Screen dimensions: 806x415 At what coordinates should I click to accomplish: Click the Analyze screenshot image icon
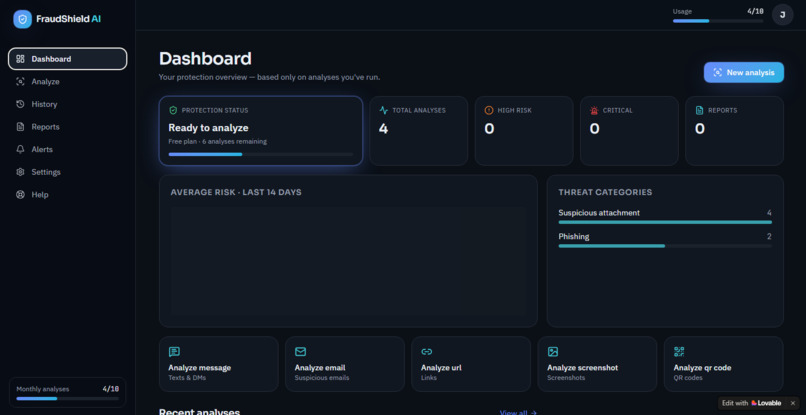(x=553, y=352)
